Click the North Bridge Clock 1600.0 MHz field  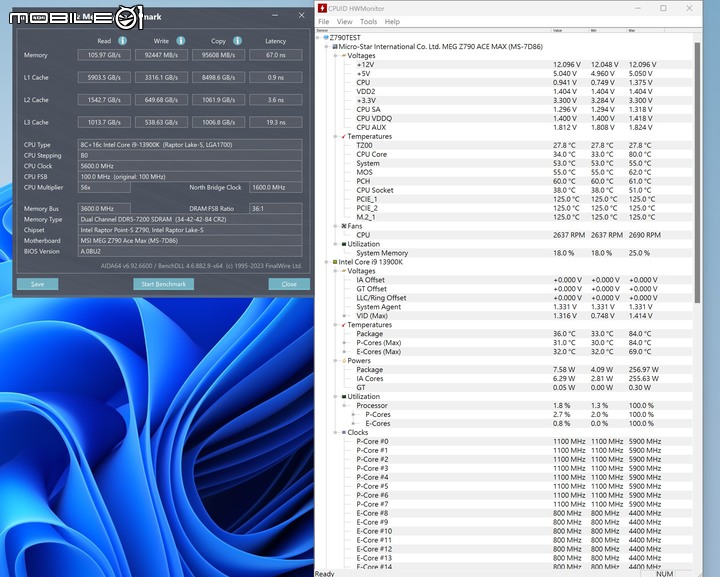pyautogui.click(x=276, y=187)
